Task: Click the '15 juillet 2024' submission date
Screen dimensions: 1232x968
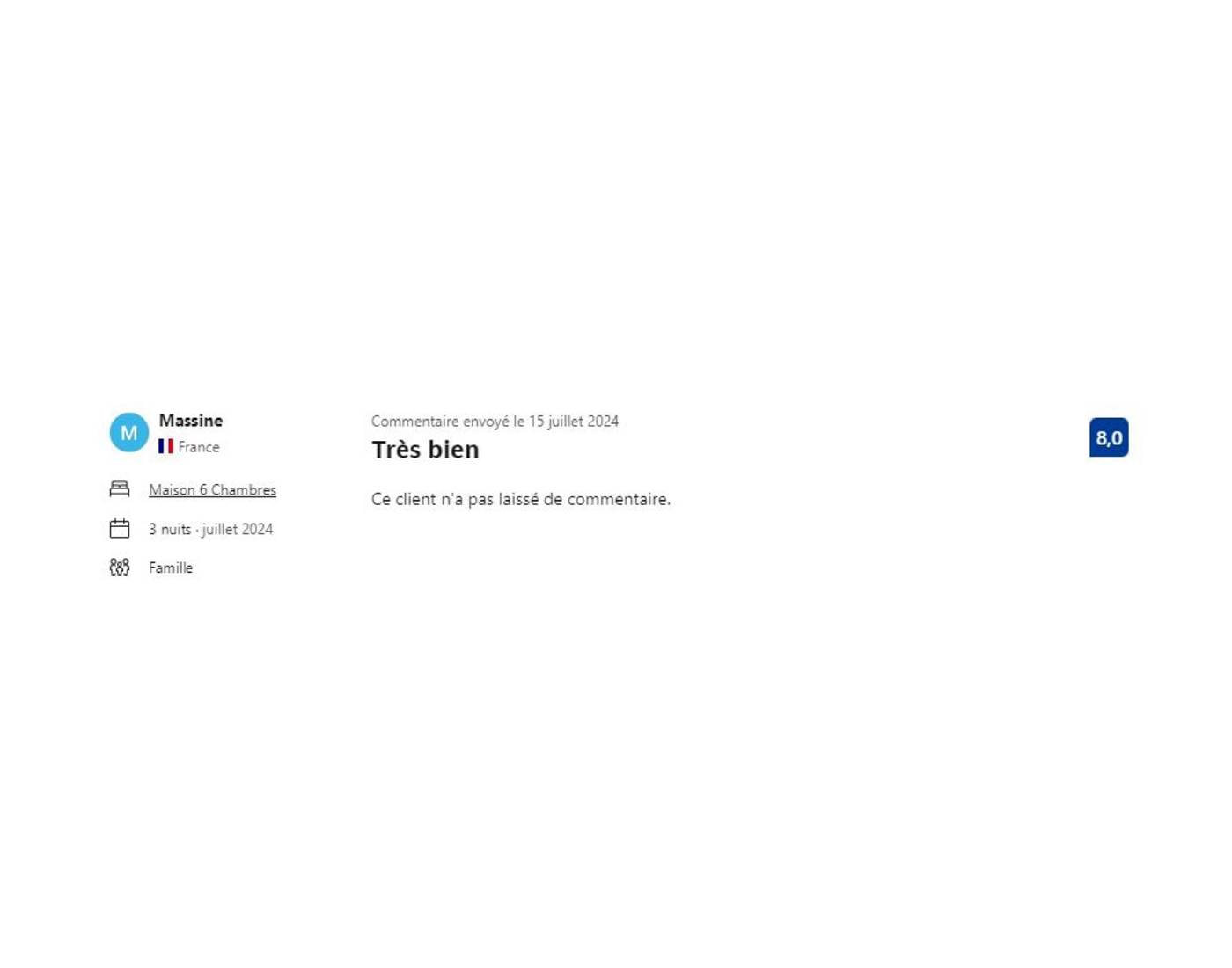Action: (x=574, y=422)
